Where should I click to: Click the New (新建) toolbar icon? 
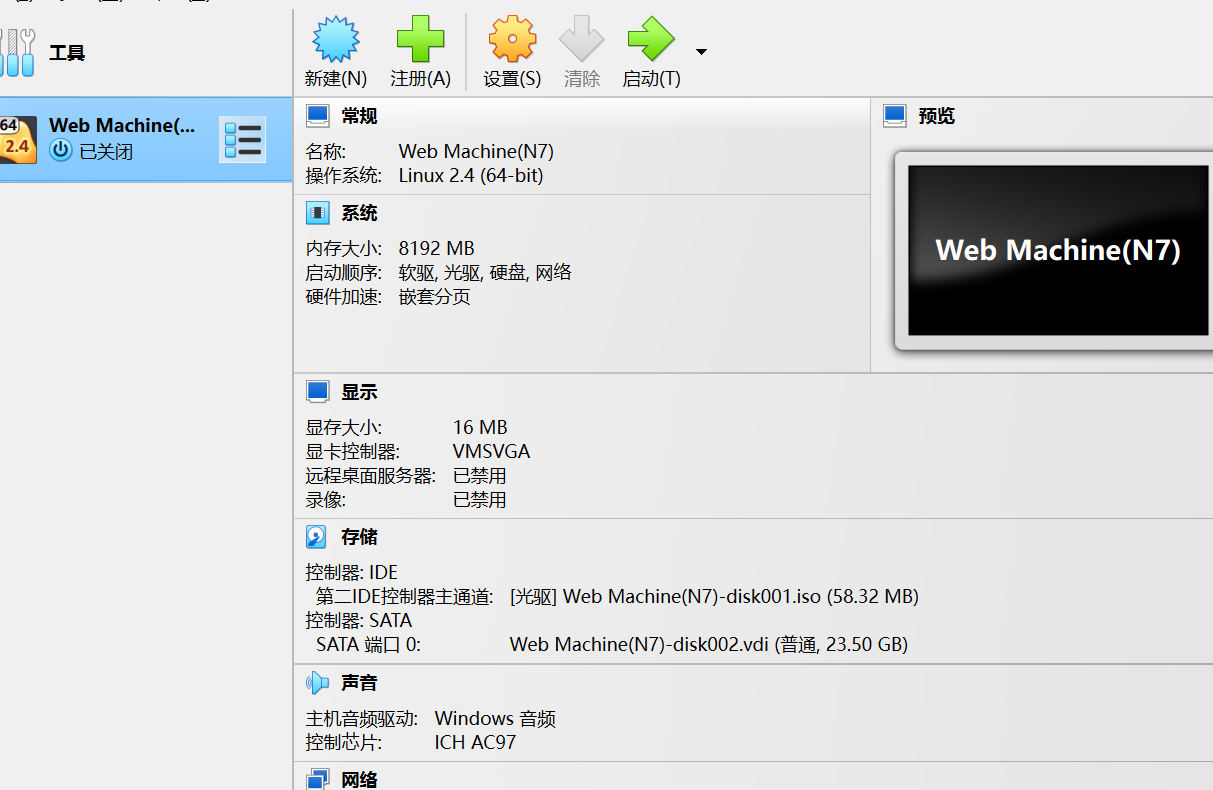(x=335, y=41)
